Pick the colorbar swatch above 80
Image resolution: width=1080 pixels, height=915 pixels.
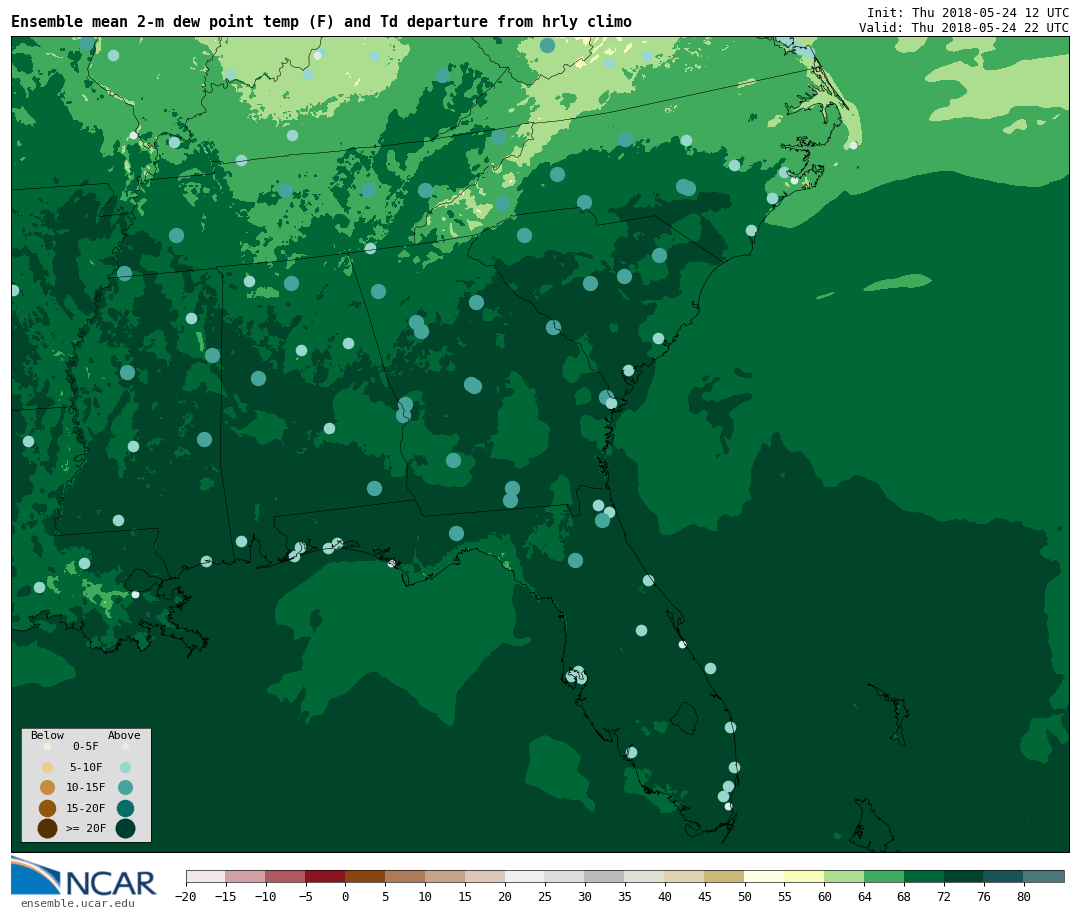click(1044, 876)
